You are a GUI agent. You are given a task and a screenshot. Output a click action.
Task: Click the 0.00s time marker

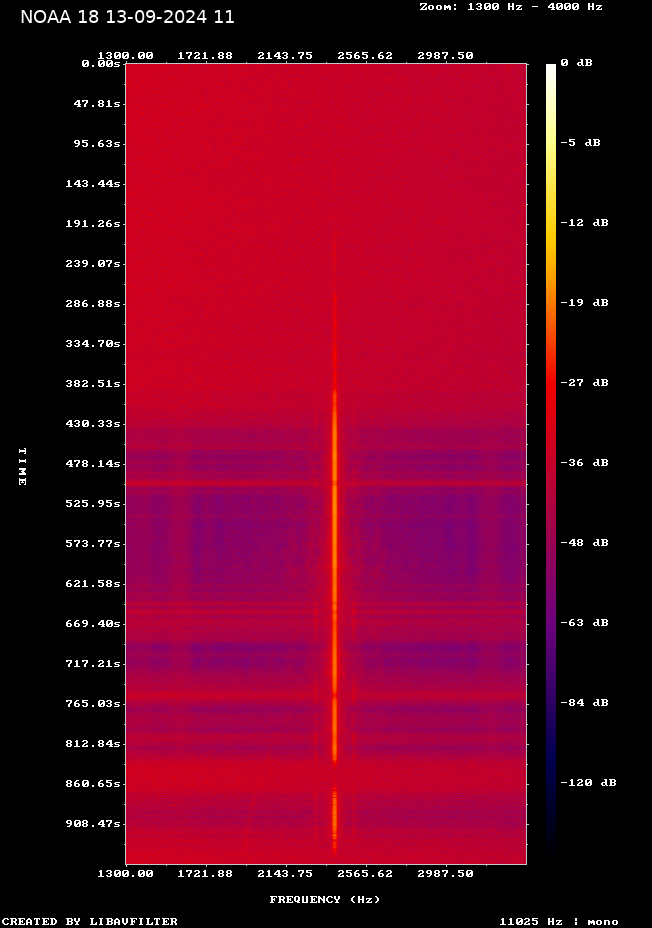point(101,63)
